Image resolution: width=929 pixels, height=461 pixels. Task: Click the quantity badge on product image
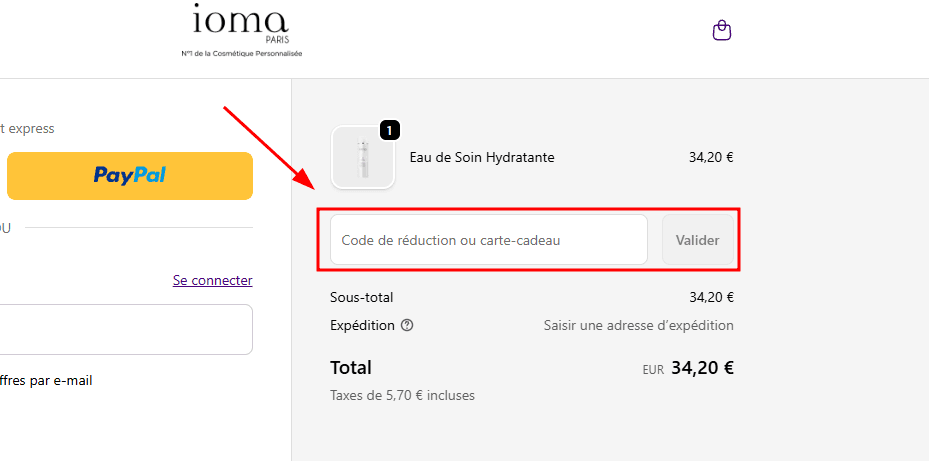click(390, 130)
